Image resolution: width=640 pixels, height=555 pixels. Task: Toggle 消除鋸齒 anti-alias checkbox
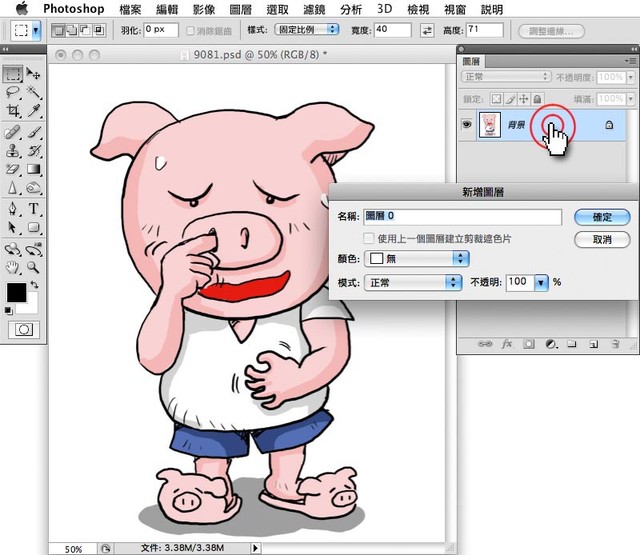click(190, 31)
